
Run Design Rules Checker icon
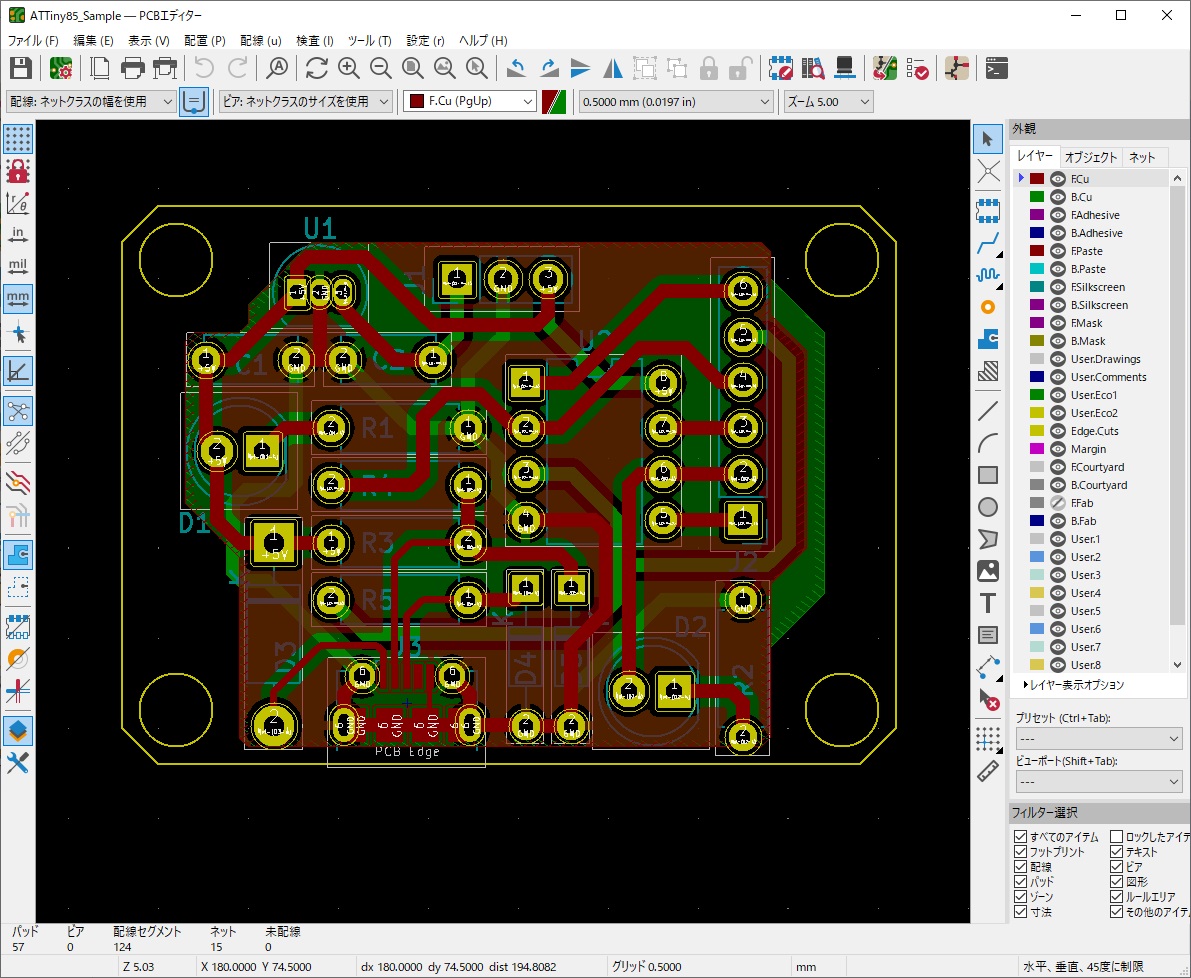pos(917,68)
